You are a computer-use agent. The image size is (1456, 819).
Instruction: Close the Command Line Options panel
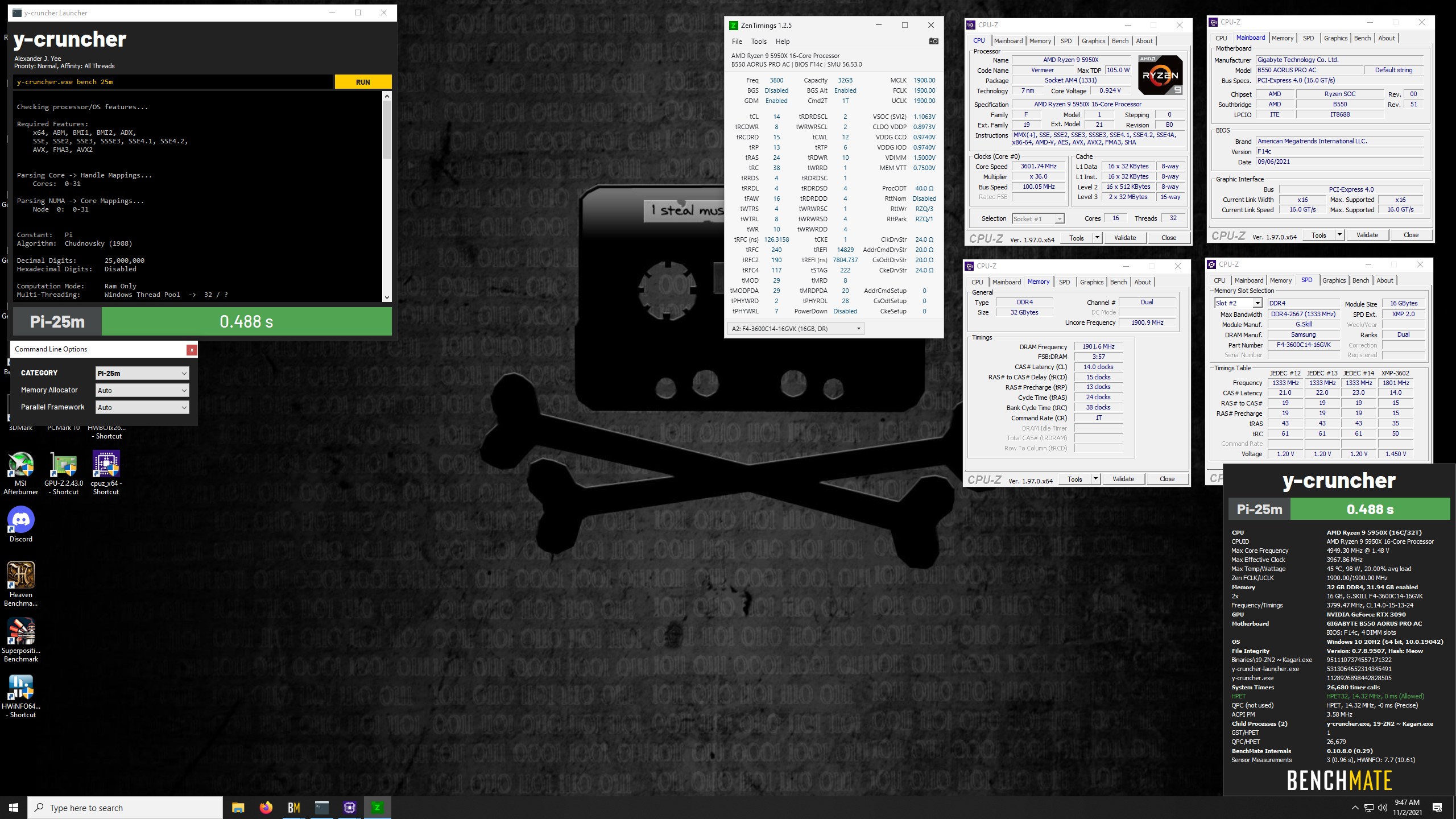[x=192, y=350]
